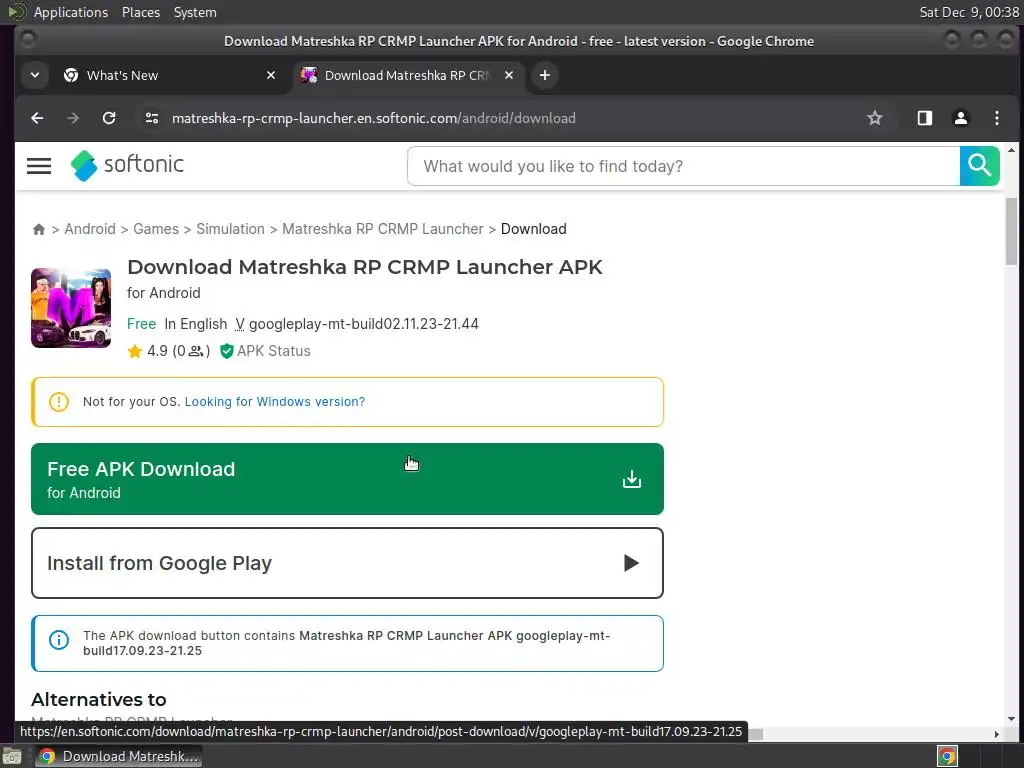
Task: Click the show desktop icon in taskbar
Action: pos(12,756)
